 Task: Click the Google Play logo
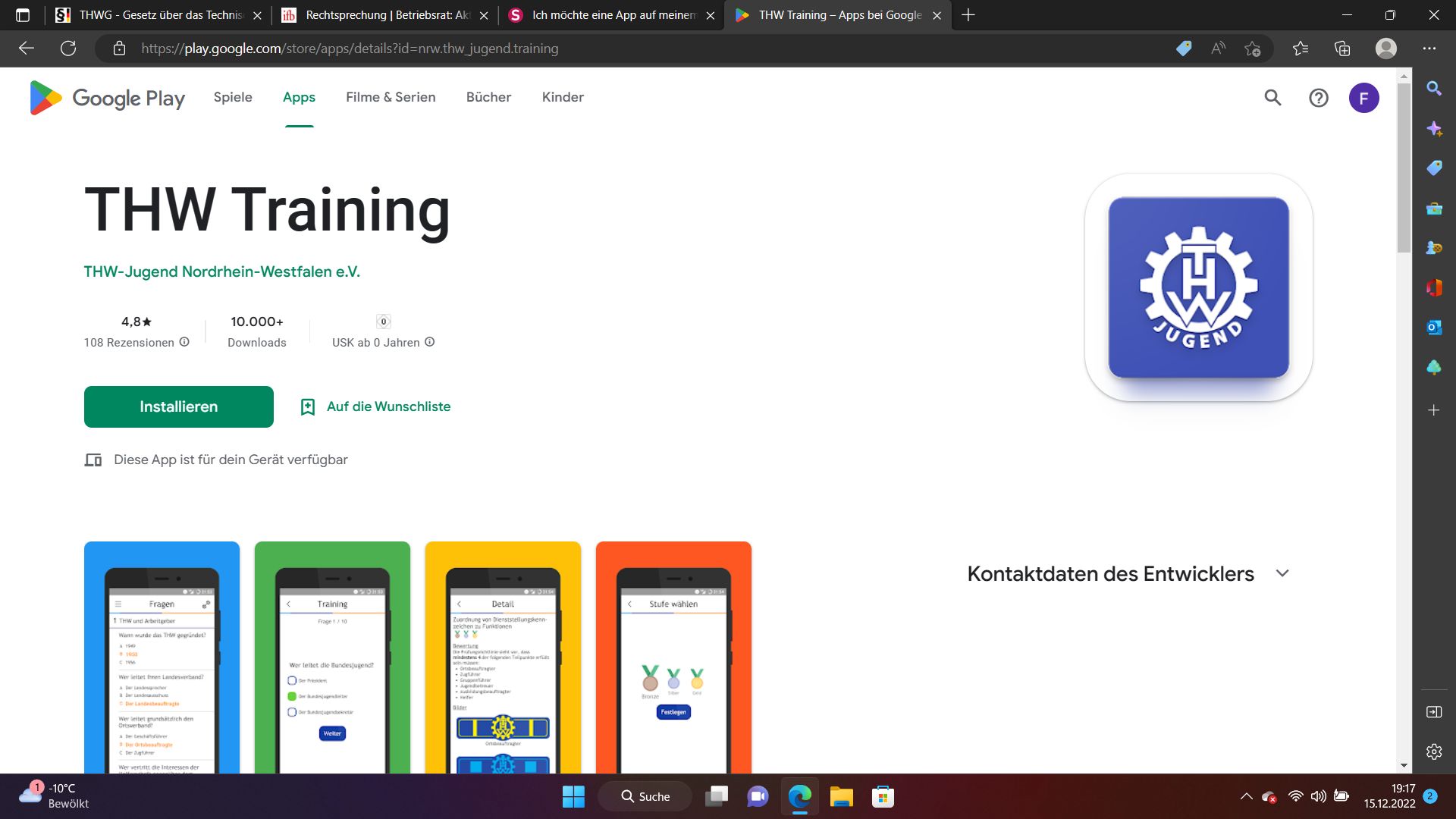tap(107, 98)
